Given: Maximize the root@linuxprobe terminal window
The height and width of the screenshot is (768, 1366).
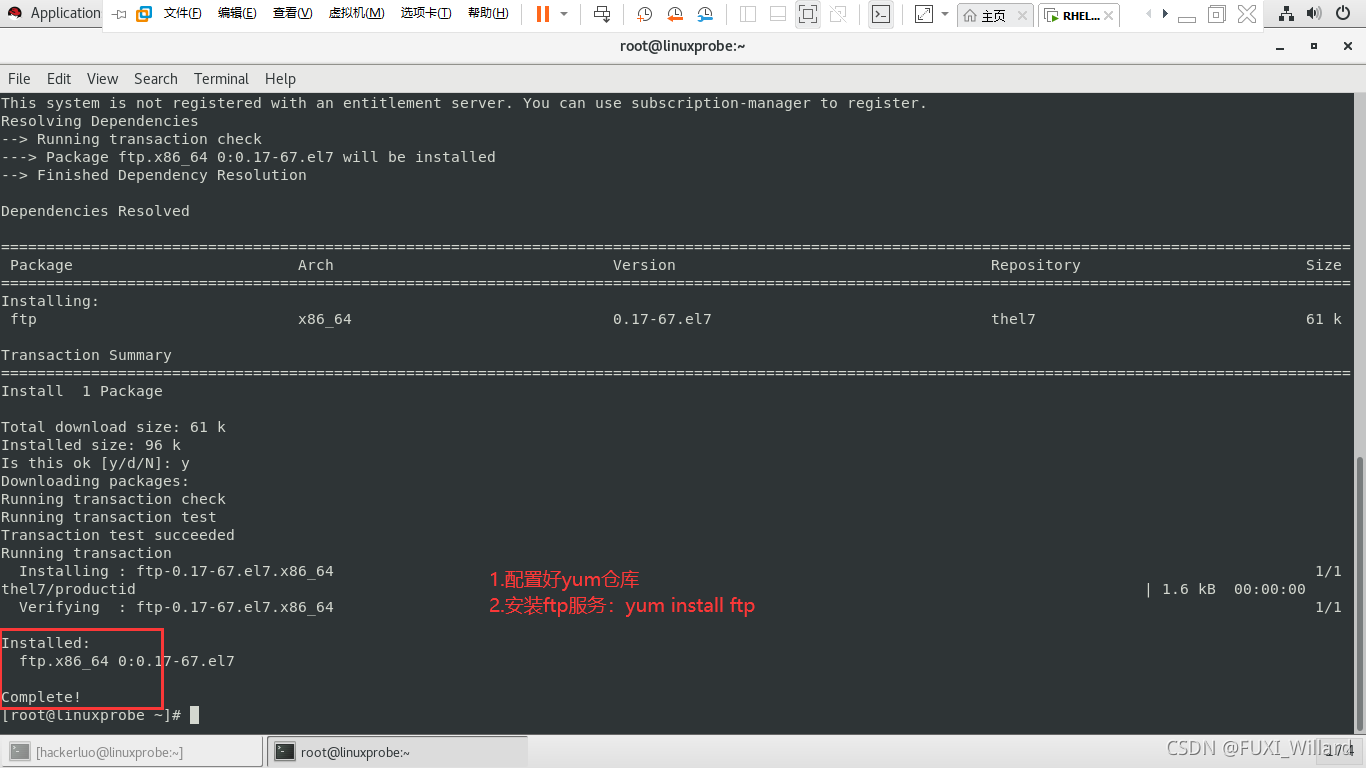Looking at the screenshot, I should [x=1314, y=46].
